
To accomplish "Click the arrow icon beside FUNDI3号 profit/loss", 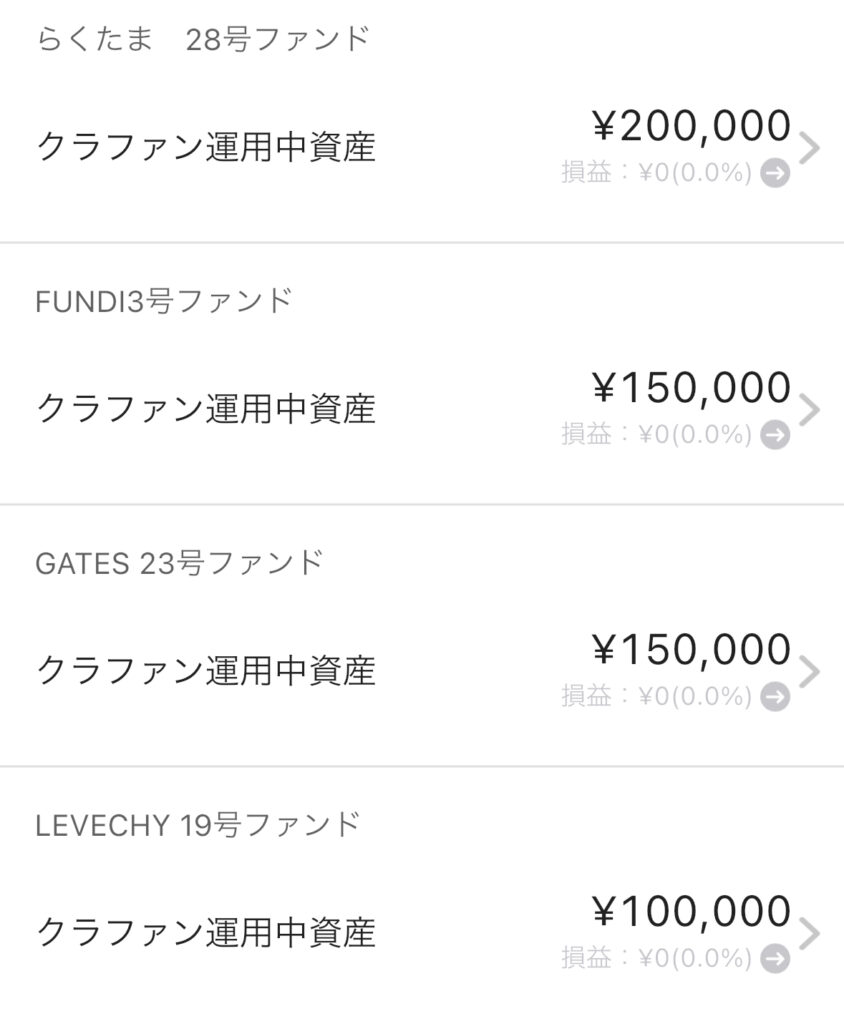I will (775, 435).
